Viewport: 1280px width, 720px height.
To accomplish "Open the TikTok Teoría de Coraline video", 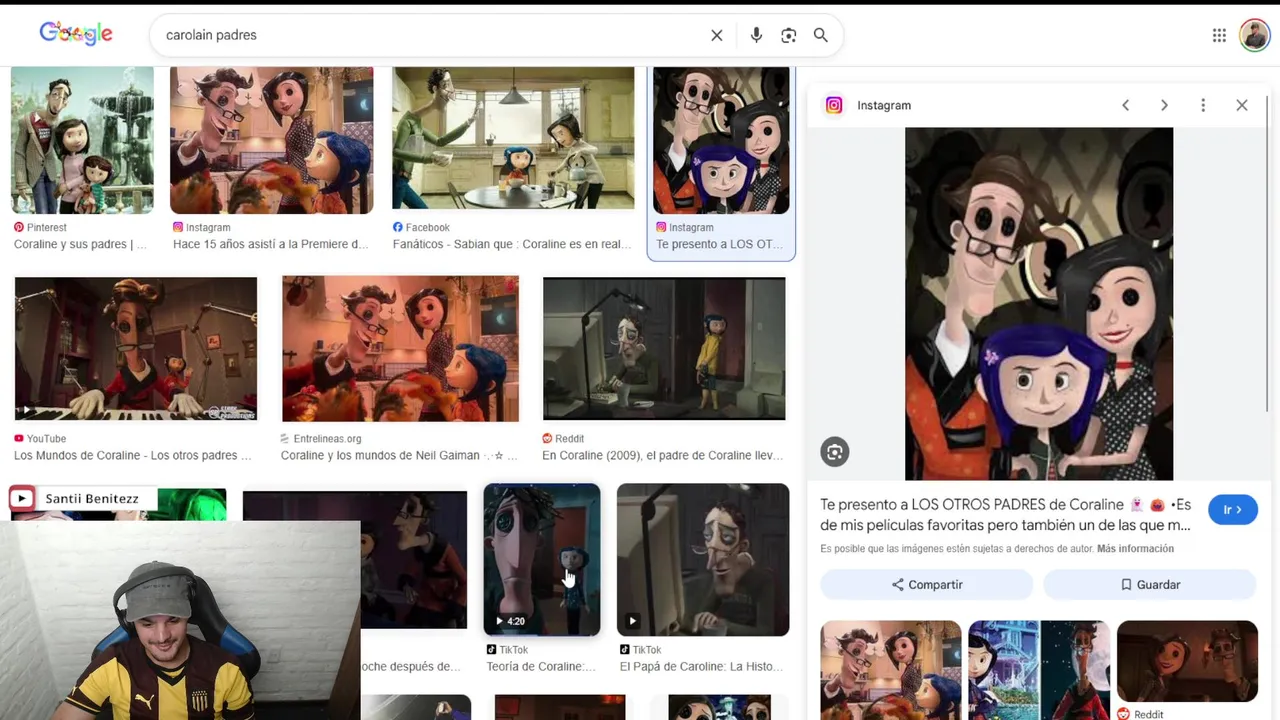I will pos(542,560).
